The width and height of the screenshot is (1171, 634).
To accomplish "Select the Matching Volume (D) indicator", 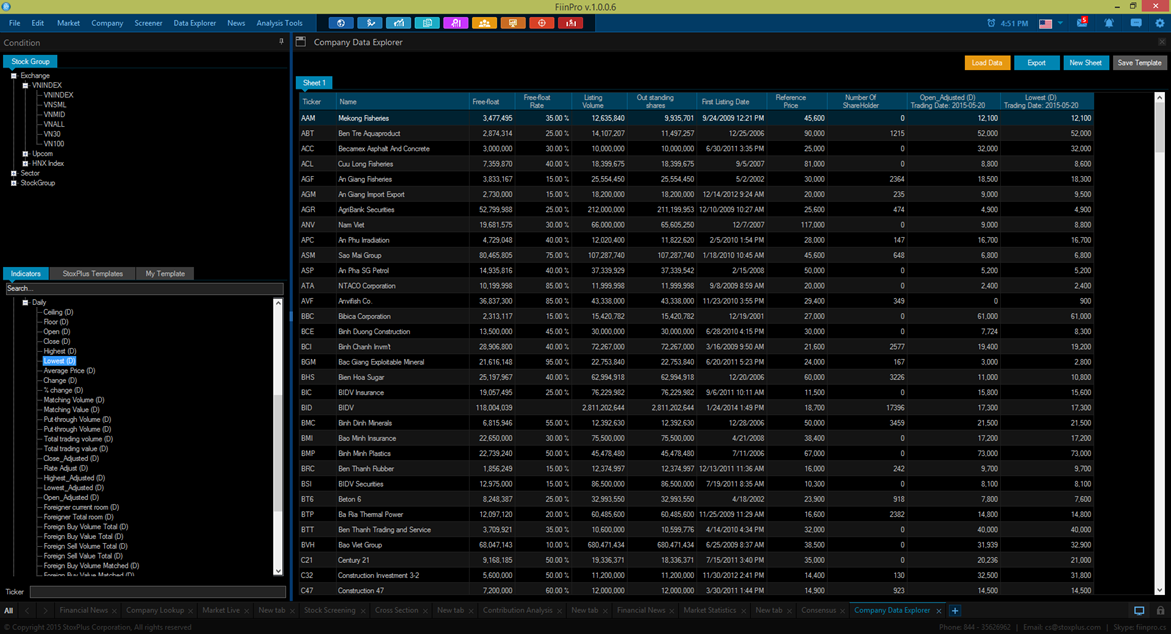I will 74,400.
